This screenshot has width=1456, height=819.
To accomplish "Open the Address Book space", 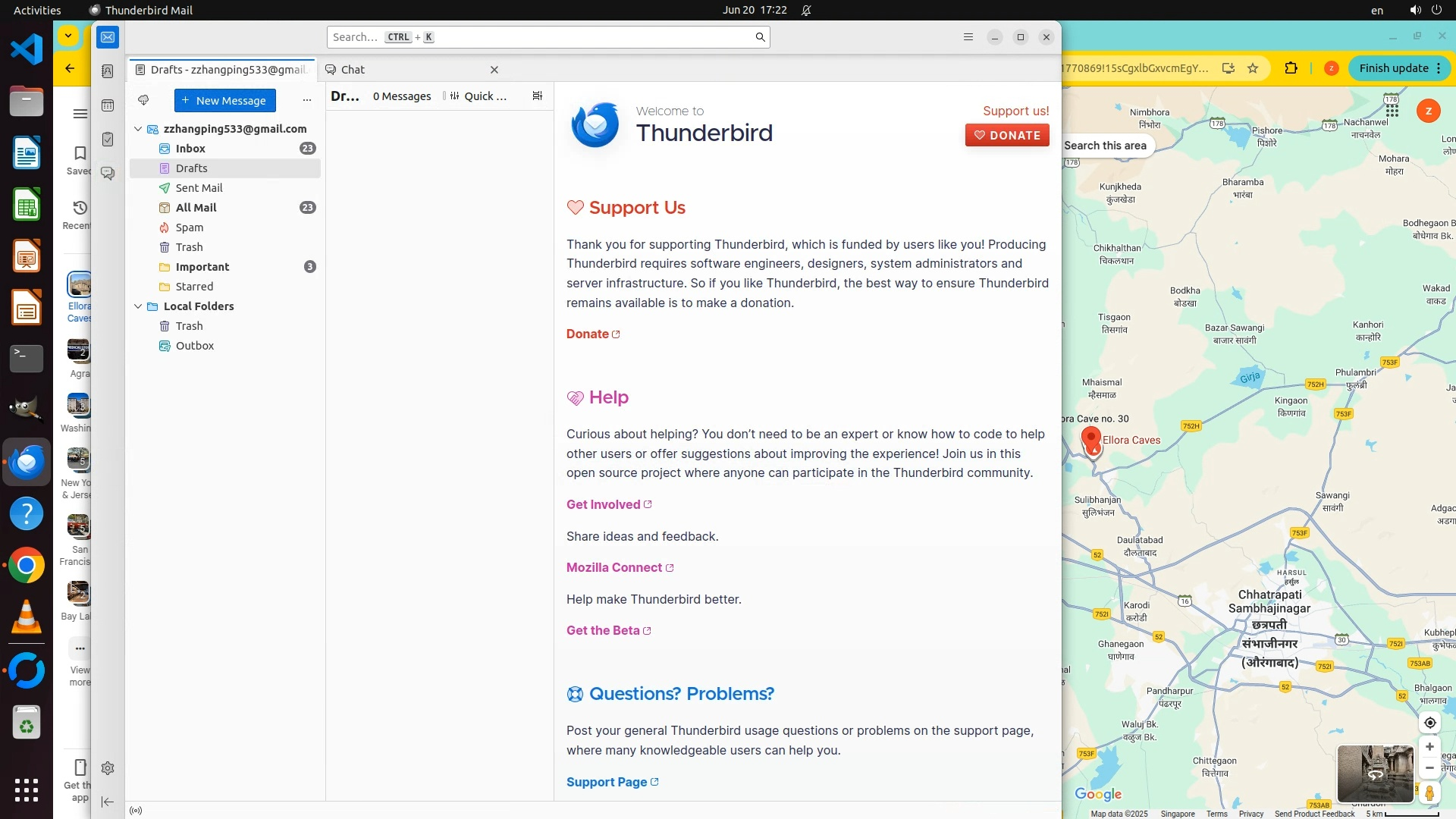I will click(x=108, y=71).
